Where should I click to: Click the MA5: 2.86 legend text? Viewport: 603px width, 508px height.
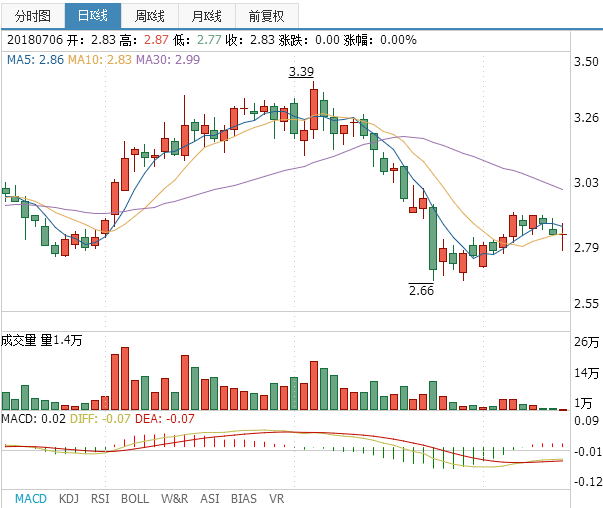(x=35, y=60)
